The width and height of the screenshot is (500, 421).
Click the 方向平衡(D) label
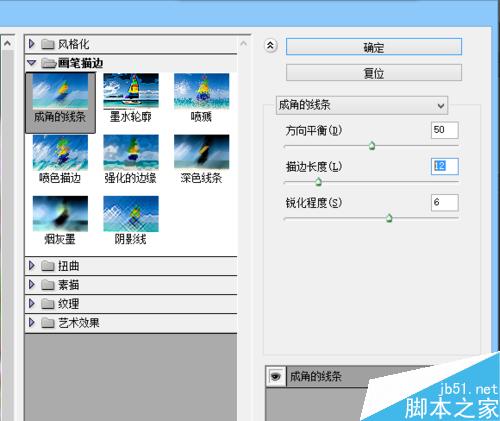[x=314, y=130]
